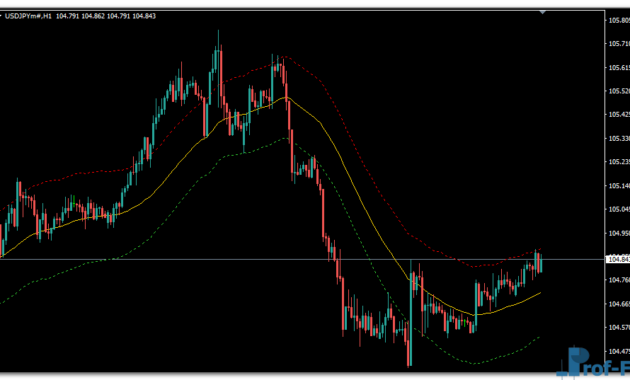The width and height of the screenshot is (630, 380).
Task: Click the 105.140 price scale label
Action: click(x=619, y=186)
